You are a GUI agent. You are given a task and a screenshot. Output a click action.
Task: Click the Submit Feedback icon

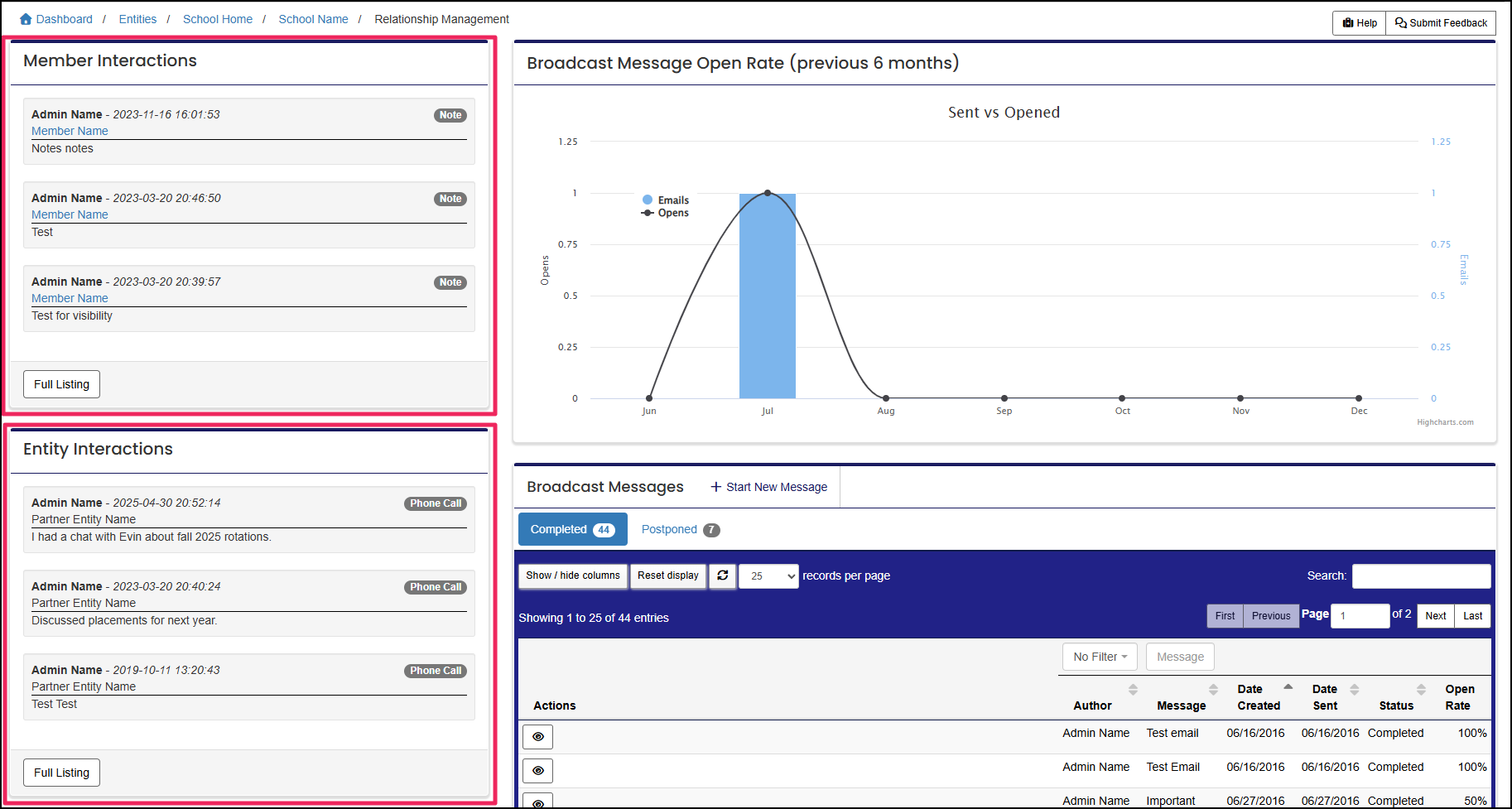(1400, 23)
